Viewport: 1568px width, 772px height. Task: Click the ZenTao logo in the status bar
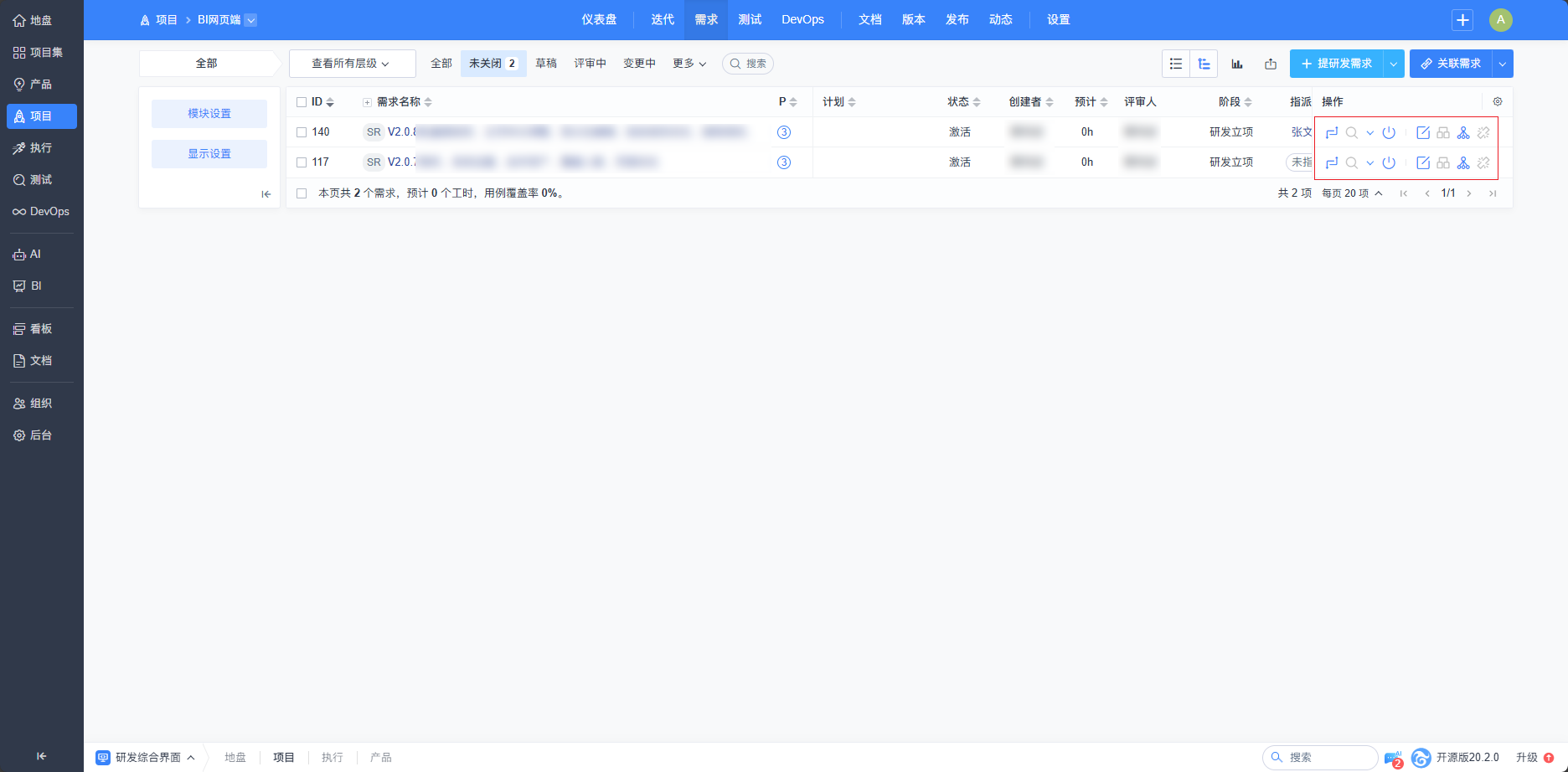[x=1421, y=758]
